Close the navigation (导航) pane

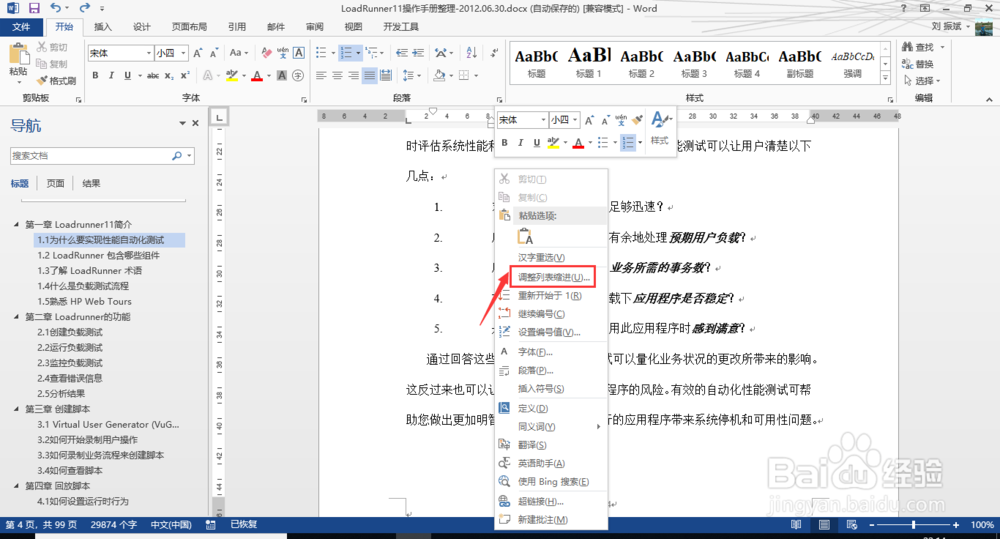196,123
